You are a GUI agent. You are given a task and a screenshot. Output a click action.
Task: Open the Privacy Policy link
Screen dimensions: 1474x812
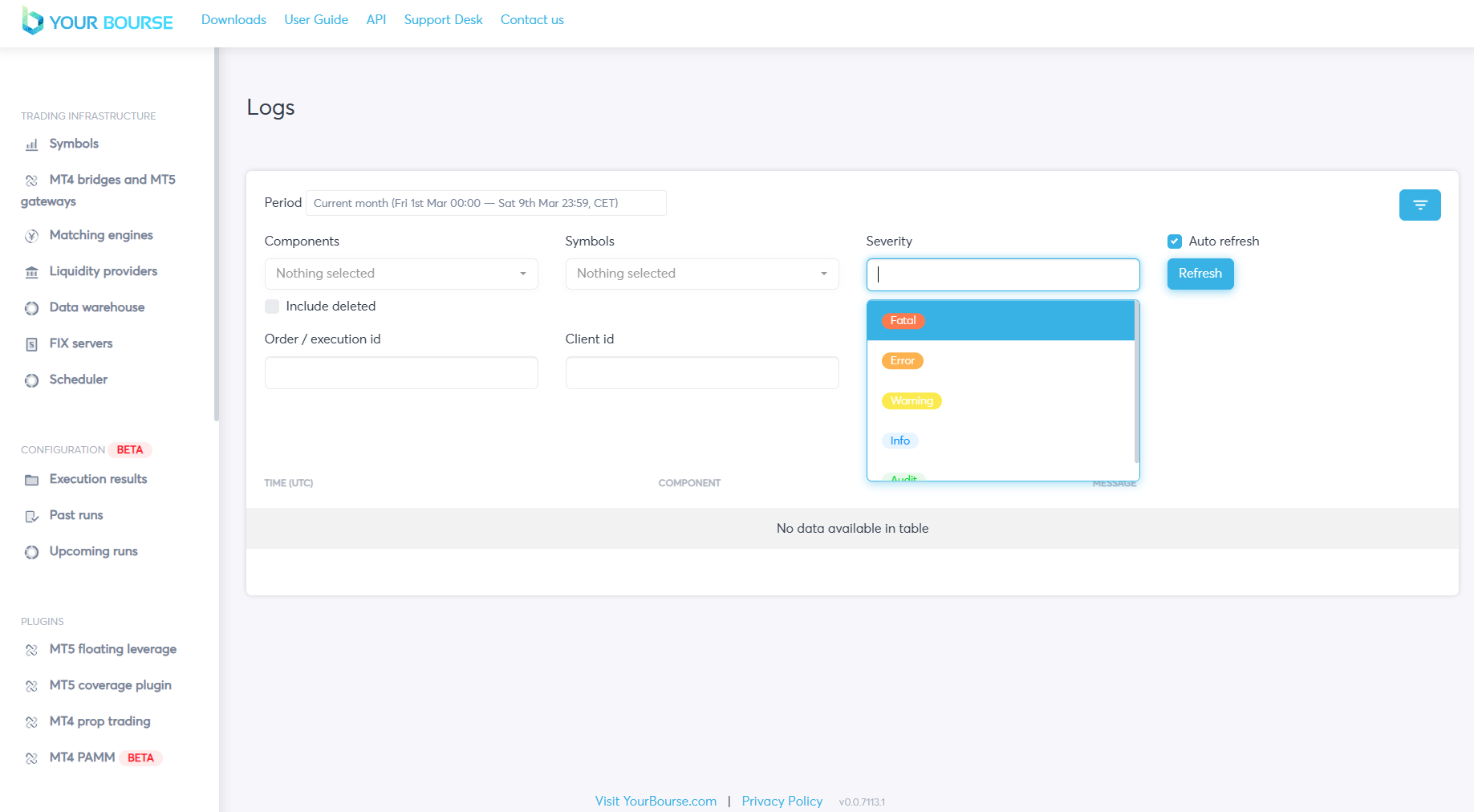click(782, 801)
